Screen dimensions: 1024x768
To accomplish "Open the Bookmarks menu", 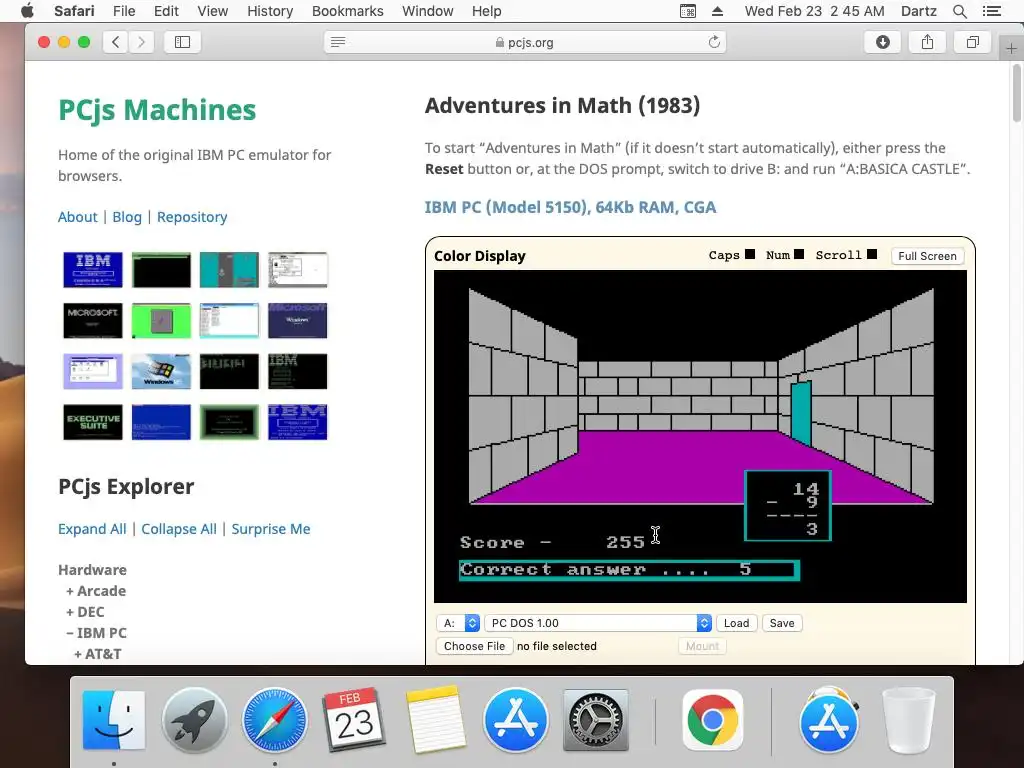I will 347,11.
